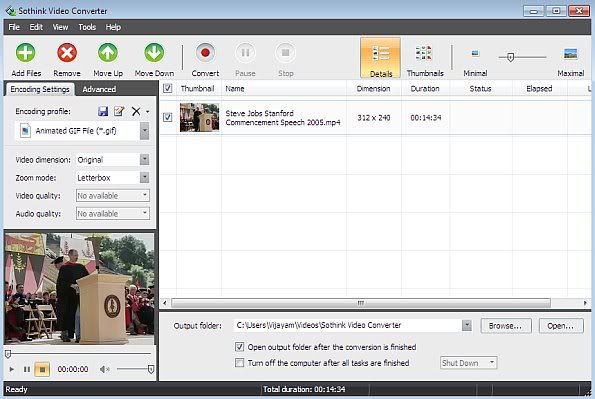Open the encoding profile options small arrow
The width and height of the screenshot is (595, 399).
click(147, 112)
